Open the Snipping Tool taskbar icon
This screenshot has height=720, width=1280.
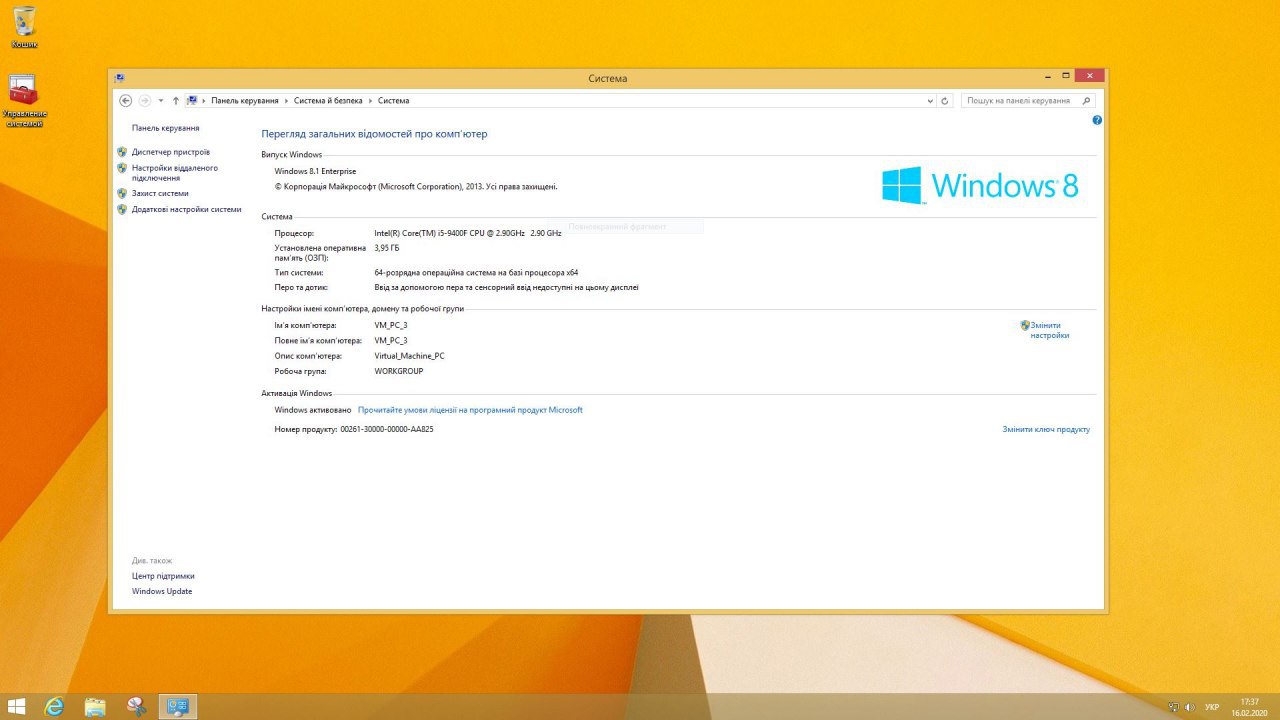tap(137, 706)
